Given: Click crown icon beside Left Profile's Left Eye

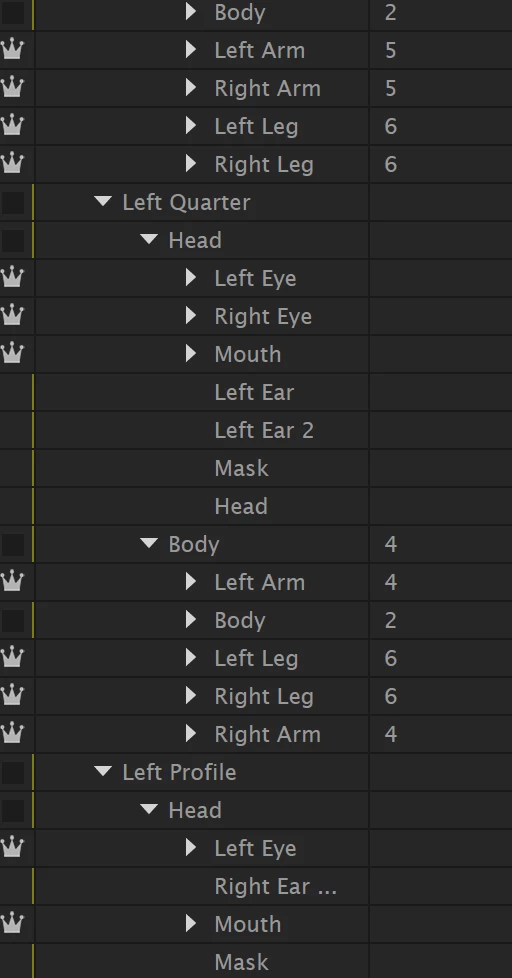Looking at the screenshot, I should (x=12, y=848).
